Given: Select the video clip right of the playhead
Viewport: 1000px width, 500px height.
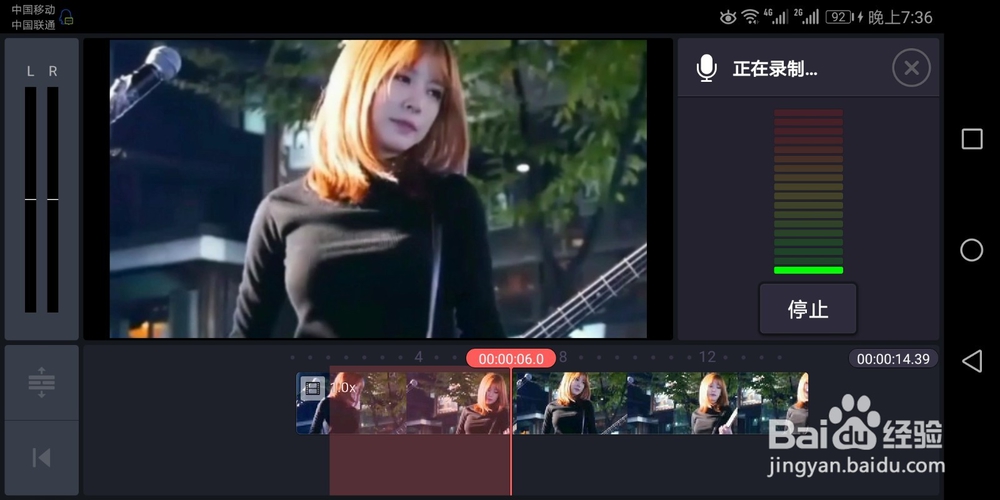Looking at the screenshot, I should (659, 403).
